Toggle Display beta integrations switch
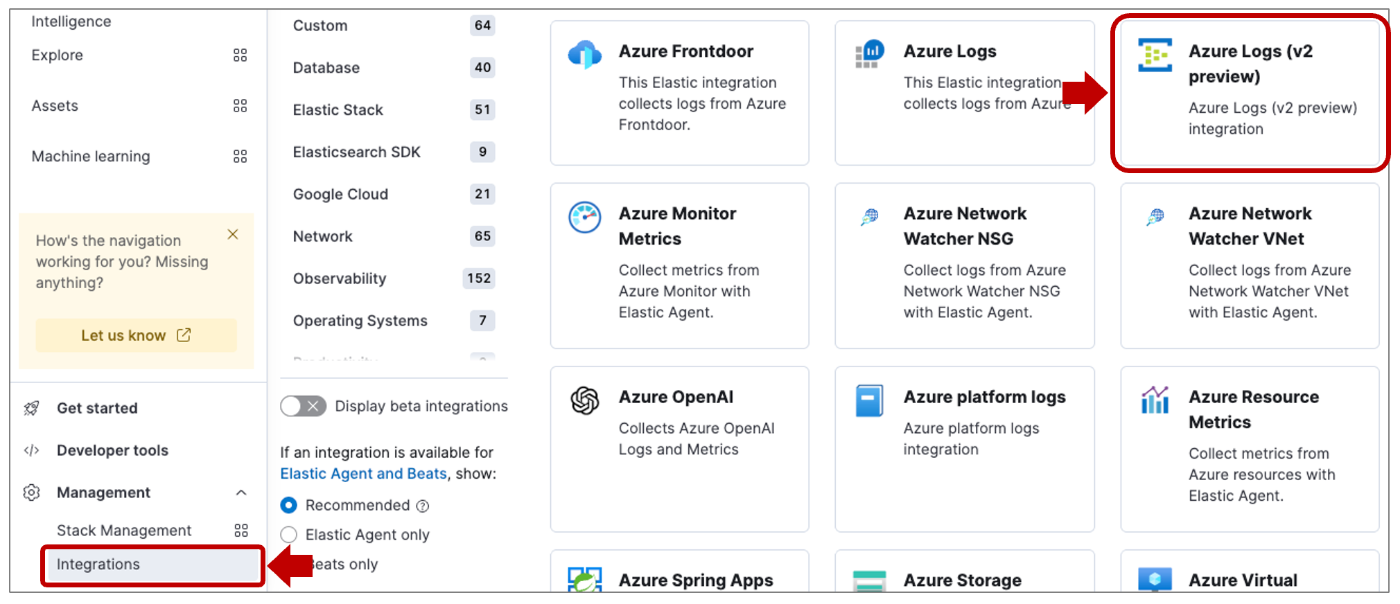 [x=303, y=406]
